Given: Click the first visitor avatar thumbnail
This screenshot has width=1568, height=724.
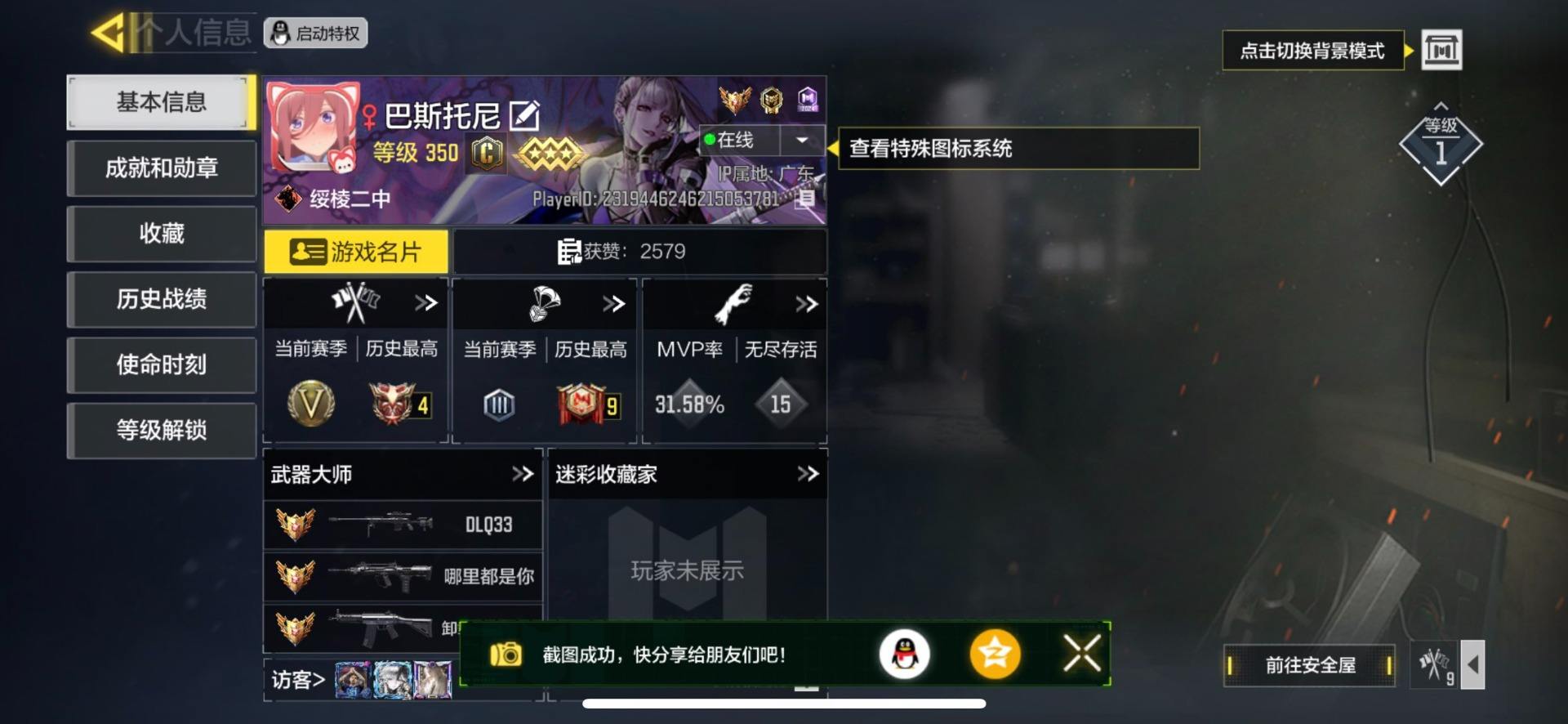Looking at the screenshot, I should 353,680.
